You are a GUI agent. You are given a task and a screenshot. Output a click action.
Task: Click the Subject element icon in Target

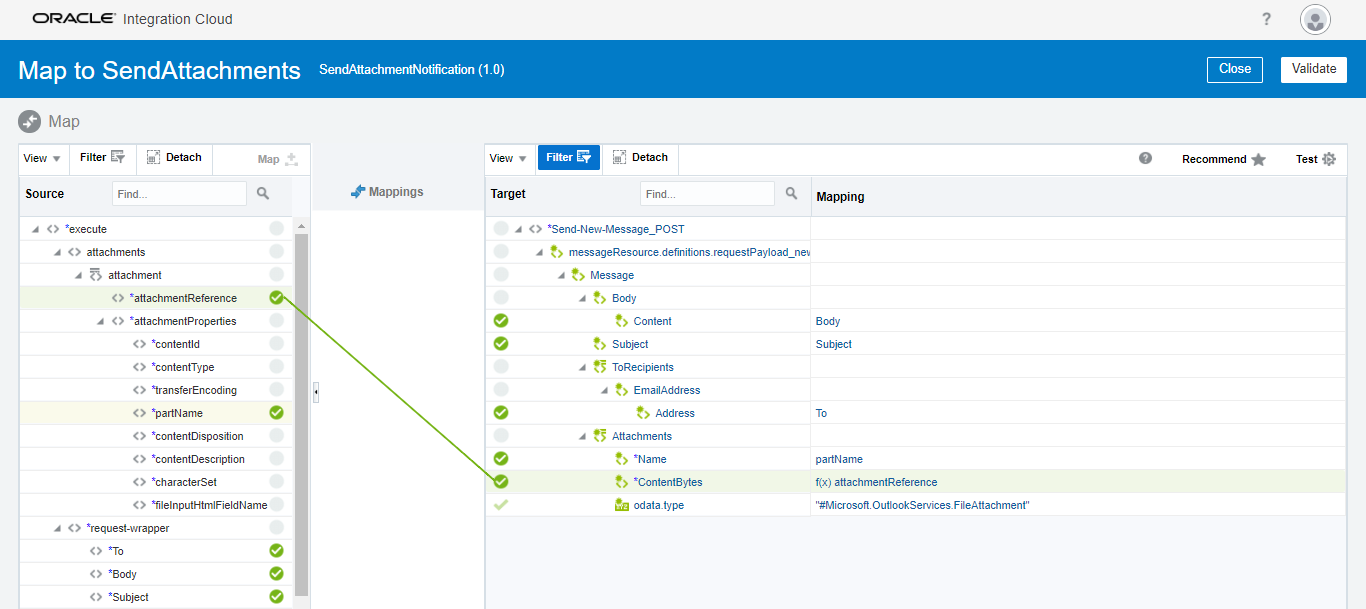tap(600, 344)
